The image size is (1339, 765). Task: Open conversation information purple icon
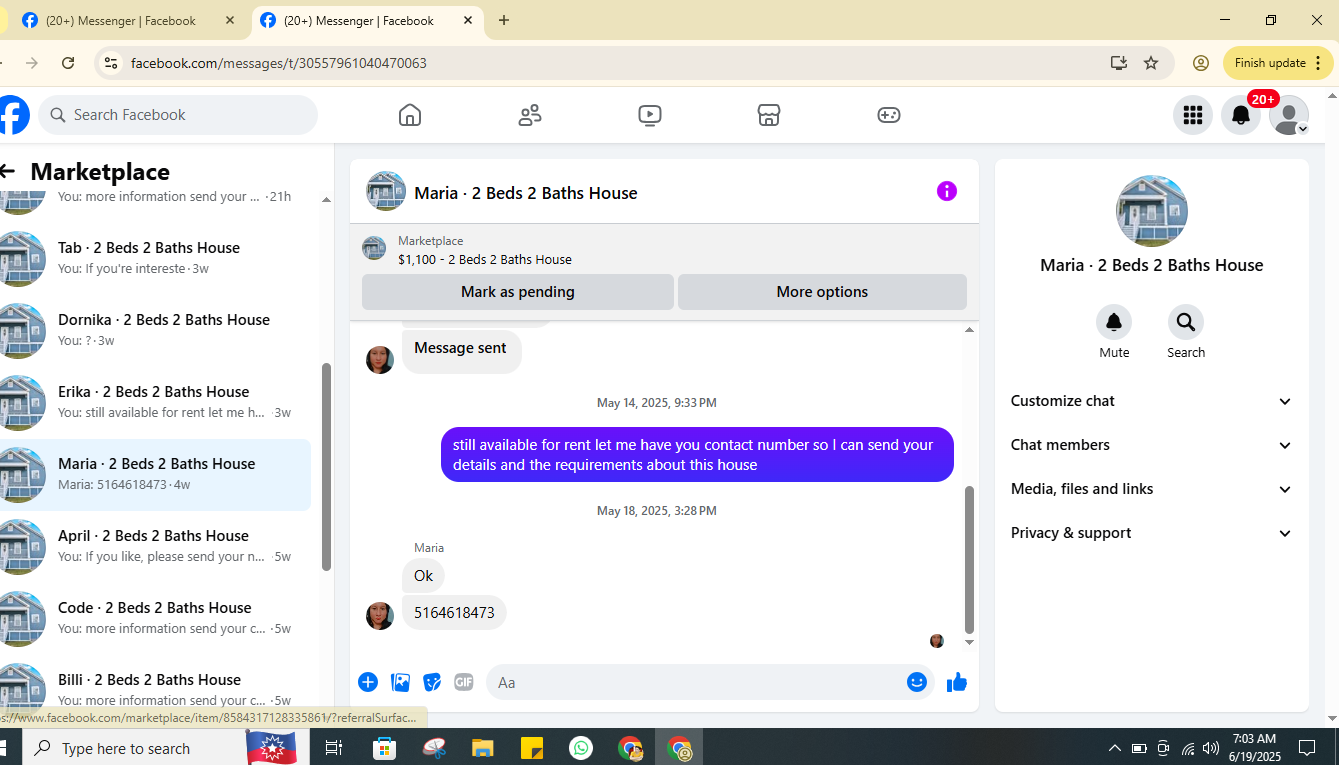pos(947,191)
